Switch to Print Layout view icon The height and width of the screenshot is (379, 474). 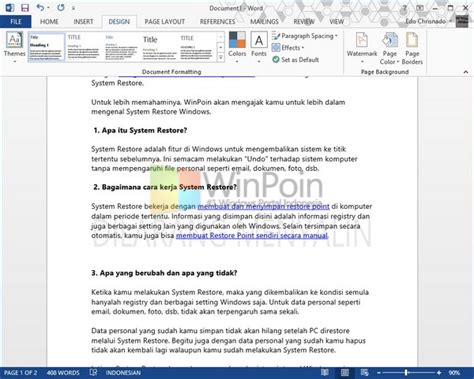pos(345,372)
